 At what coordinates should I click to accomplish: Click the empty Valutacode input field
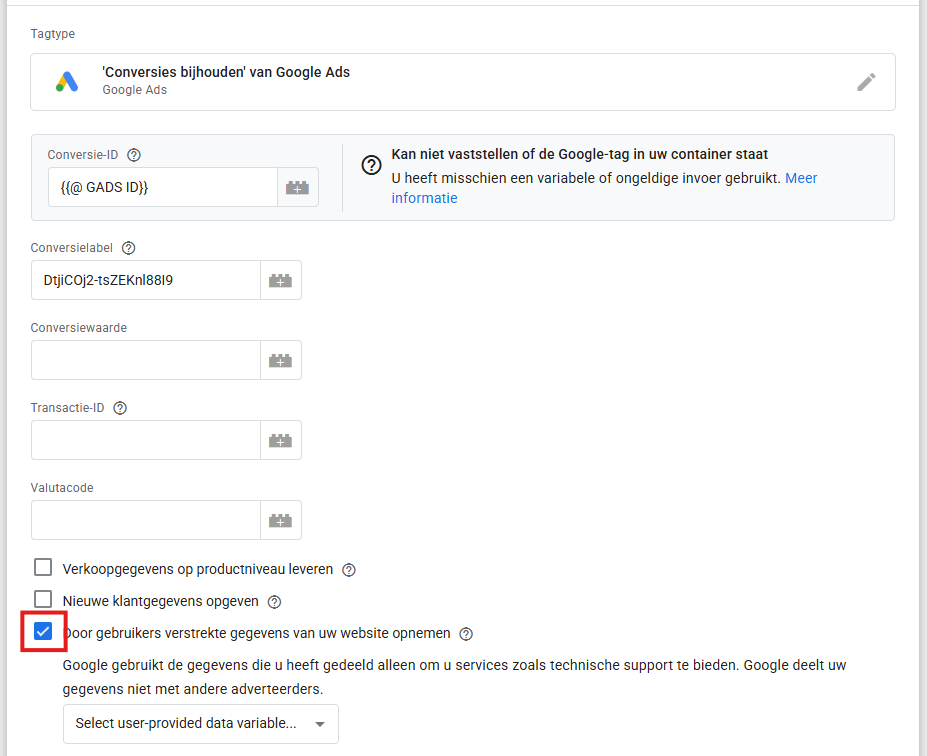point(145,520)
